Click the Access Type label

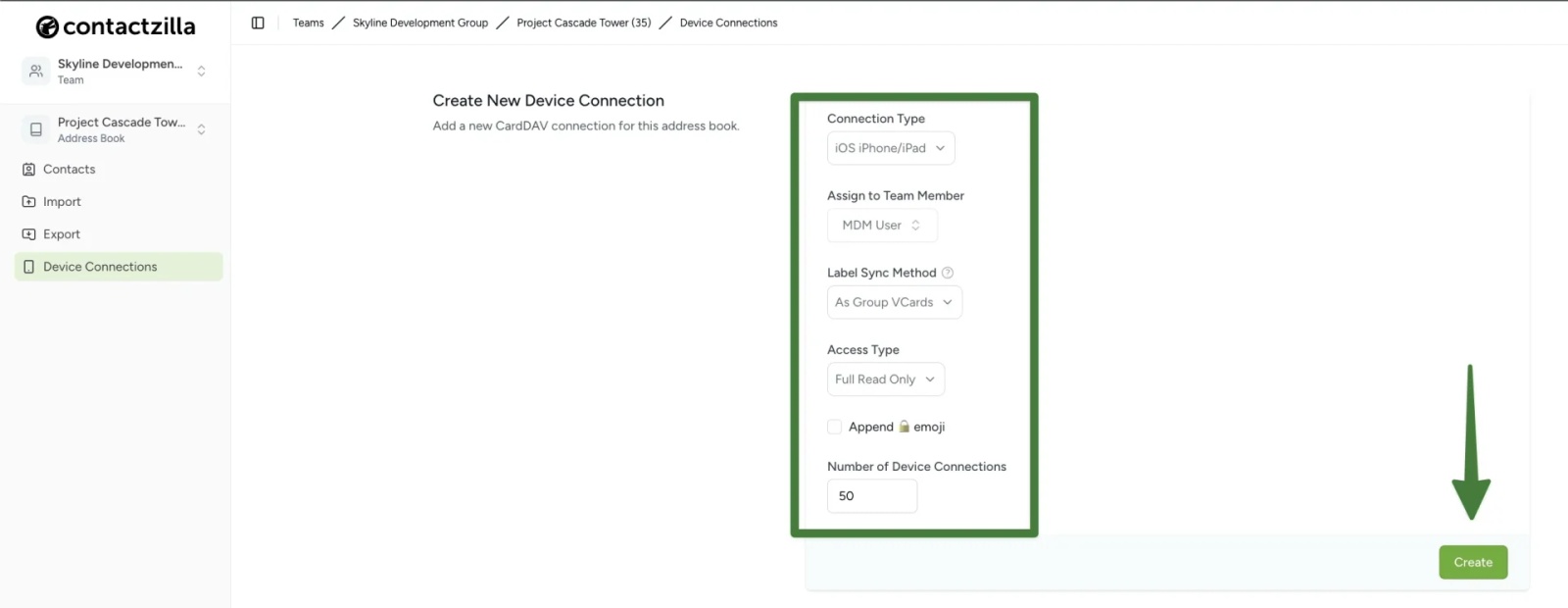click(x=863, y=350)
